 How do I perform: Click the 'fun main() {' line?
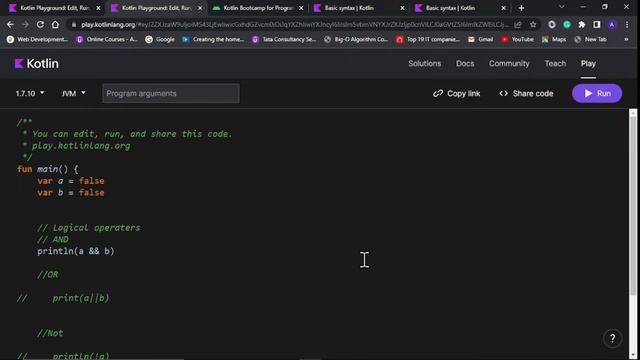point(47,169)
